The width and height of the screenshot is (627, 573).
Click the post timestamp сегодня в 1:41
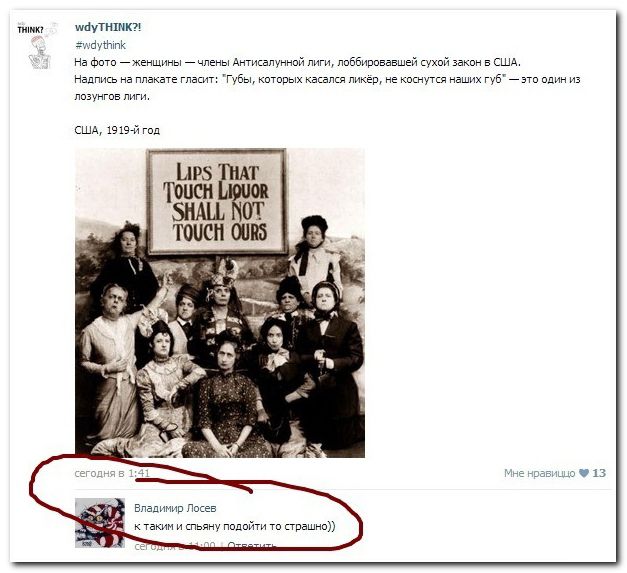pyautogui.click(x=112, y=473)
